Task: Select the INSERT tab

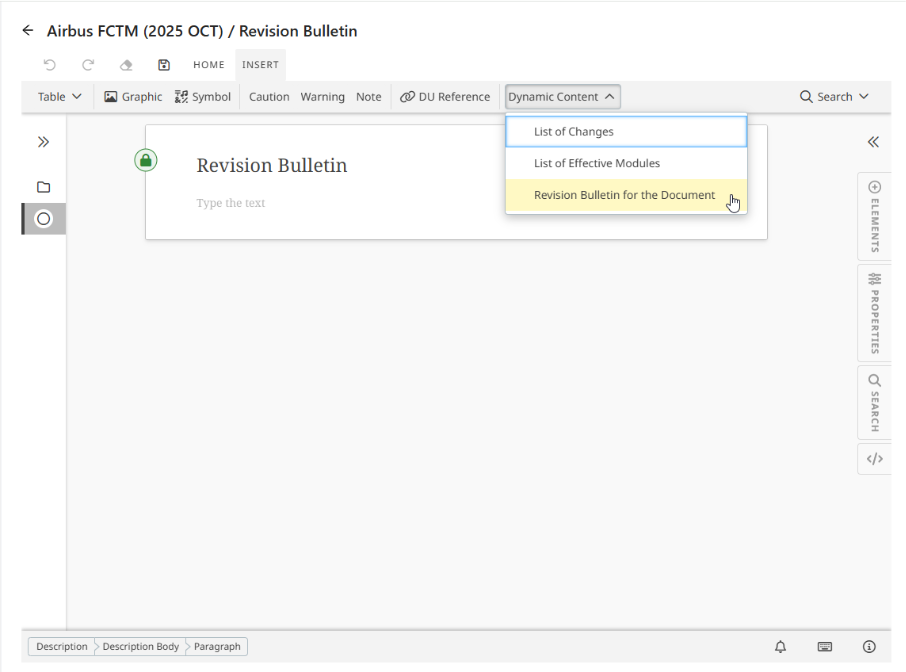Action: [x=260, y=65]
